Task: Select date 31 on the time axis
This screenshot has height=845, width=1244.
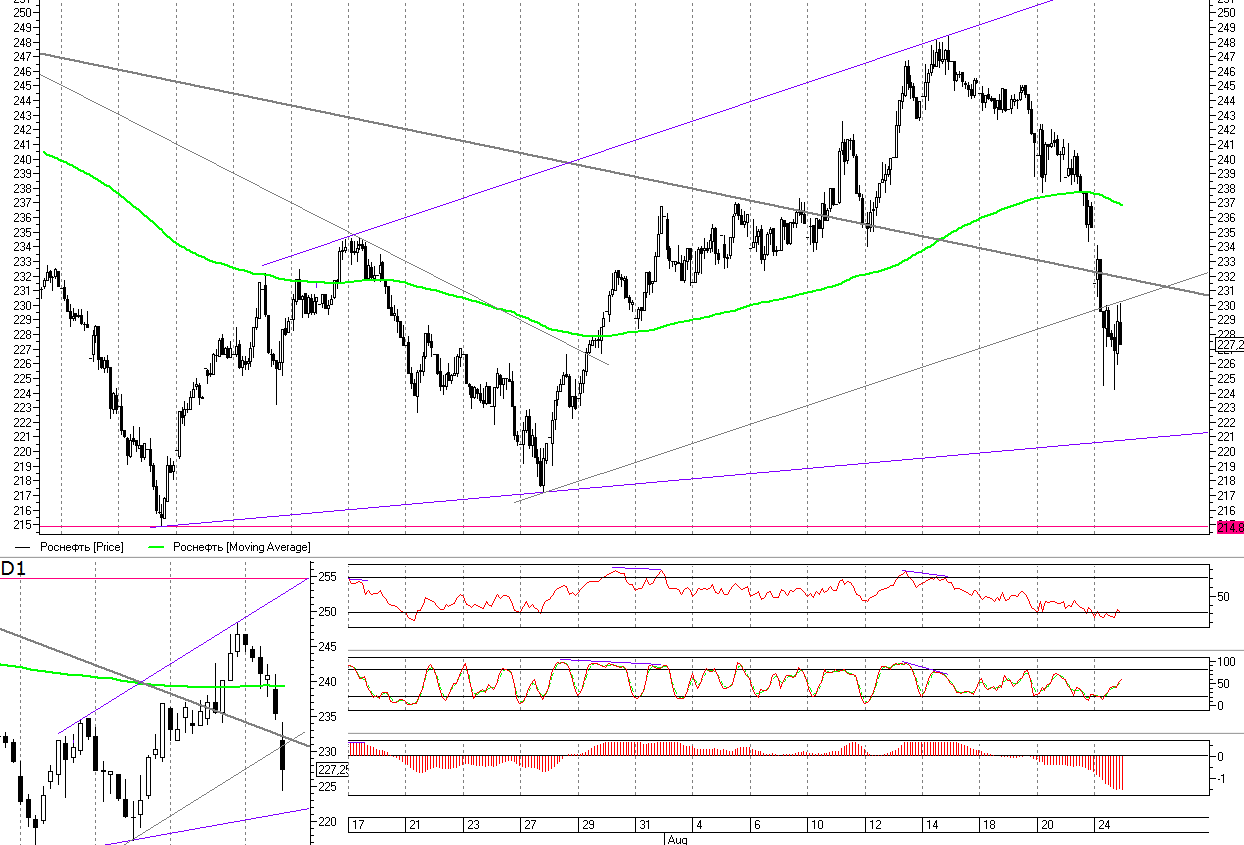Action: [646, 826]
